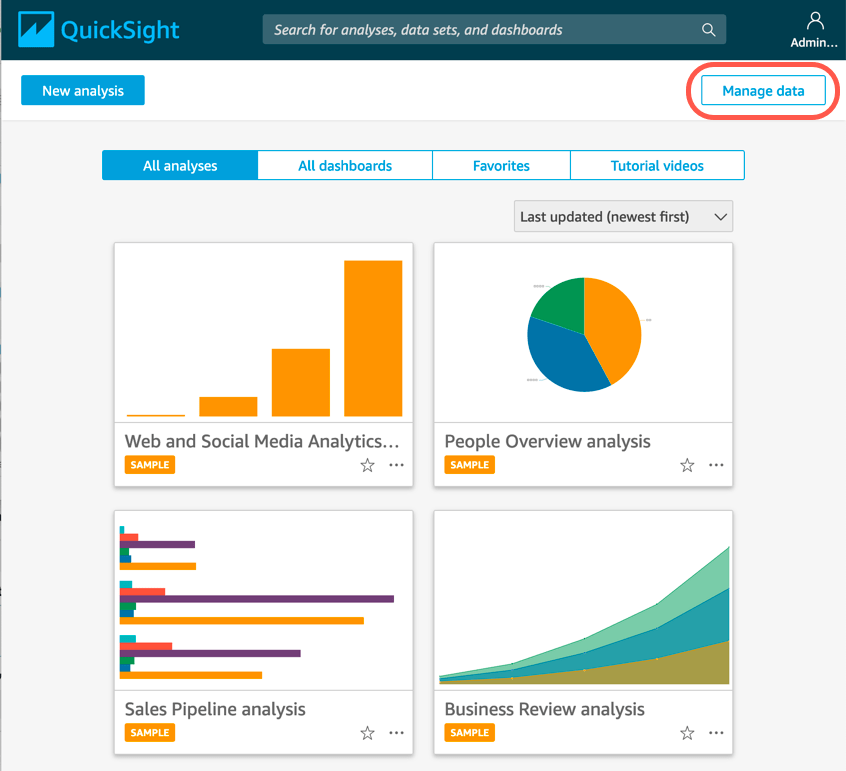Favorite the Web and Social Media Analytics analysis
The width and height of the screenshot is (846, 771).
pyautogui.click(x=367, y=465)
